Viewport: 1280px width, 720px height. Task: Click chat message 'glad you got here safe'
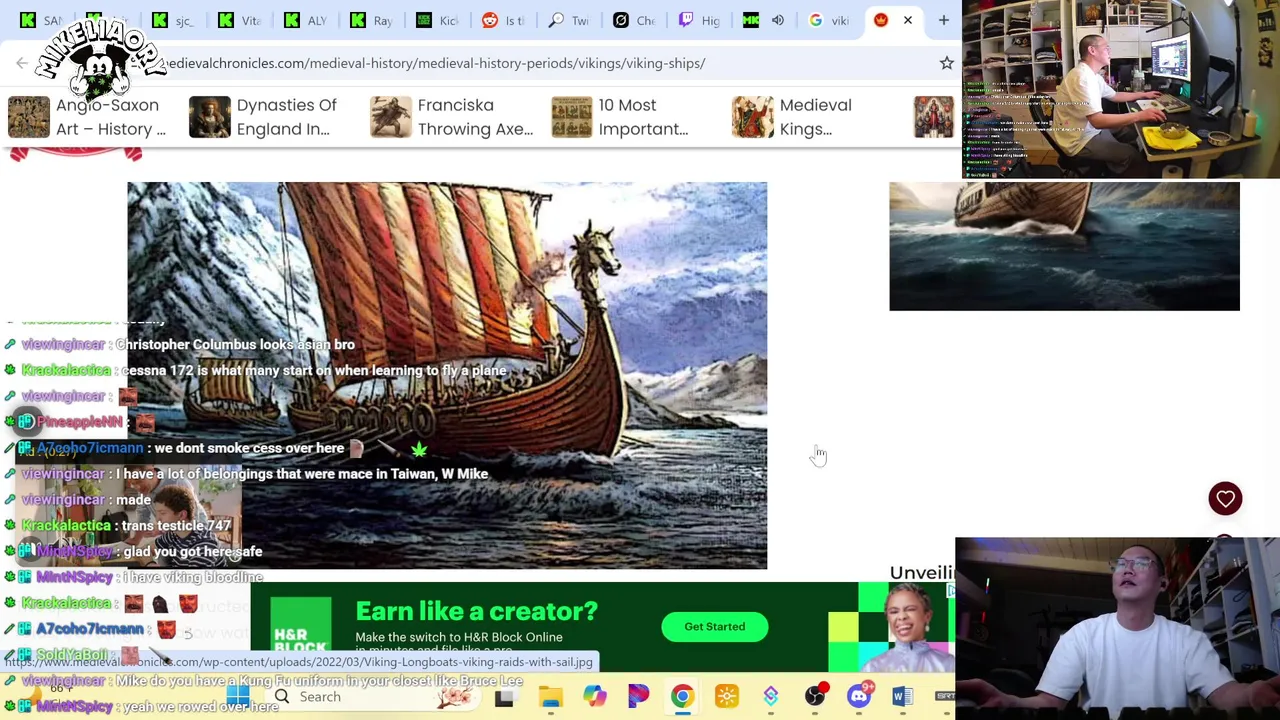(x=193, y=552)
